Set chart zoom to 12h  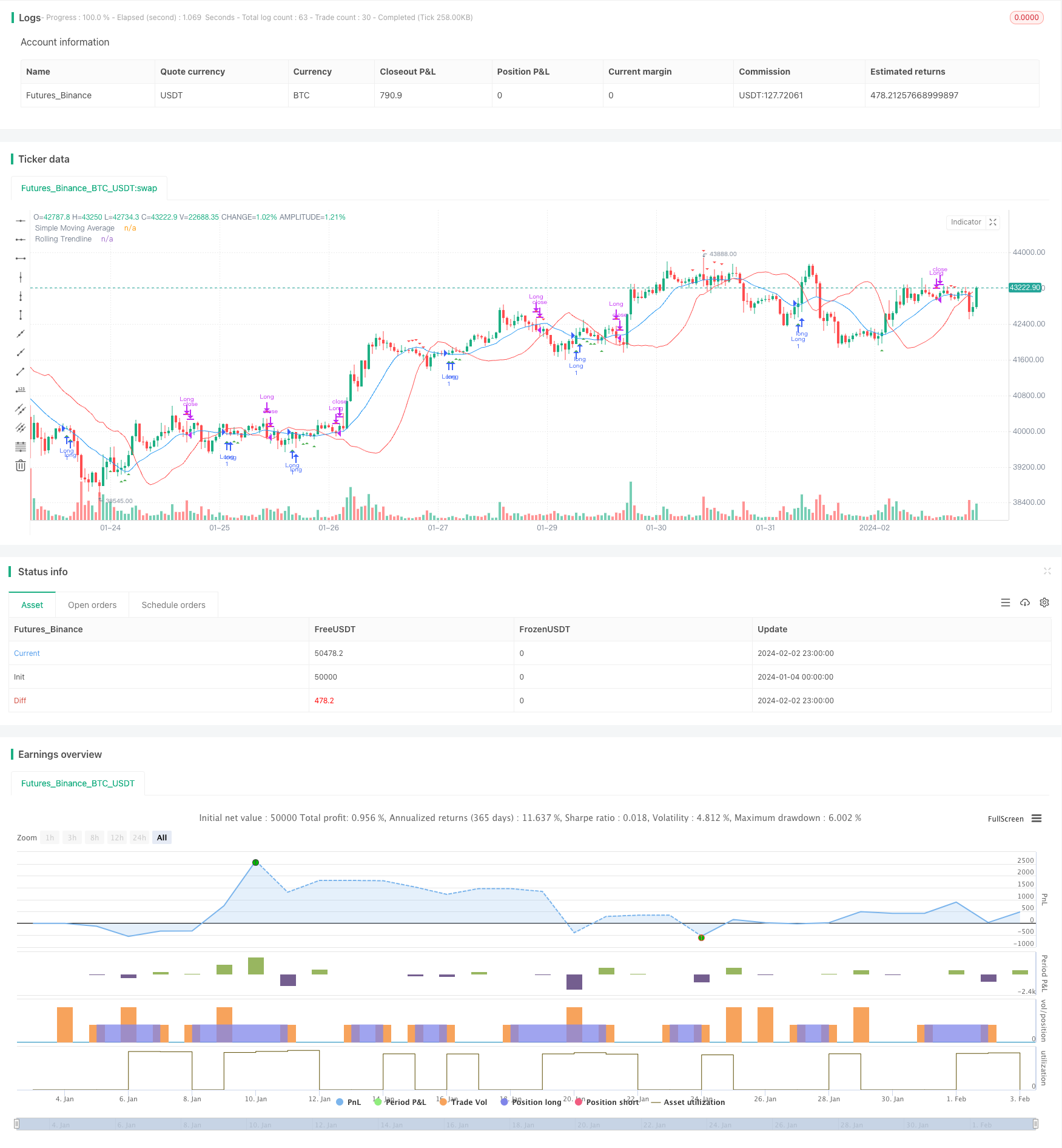(117, 837)
